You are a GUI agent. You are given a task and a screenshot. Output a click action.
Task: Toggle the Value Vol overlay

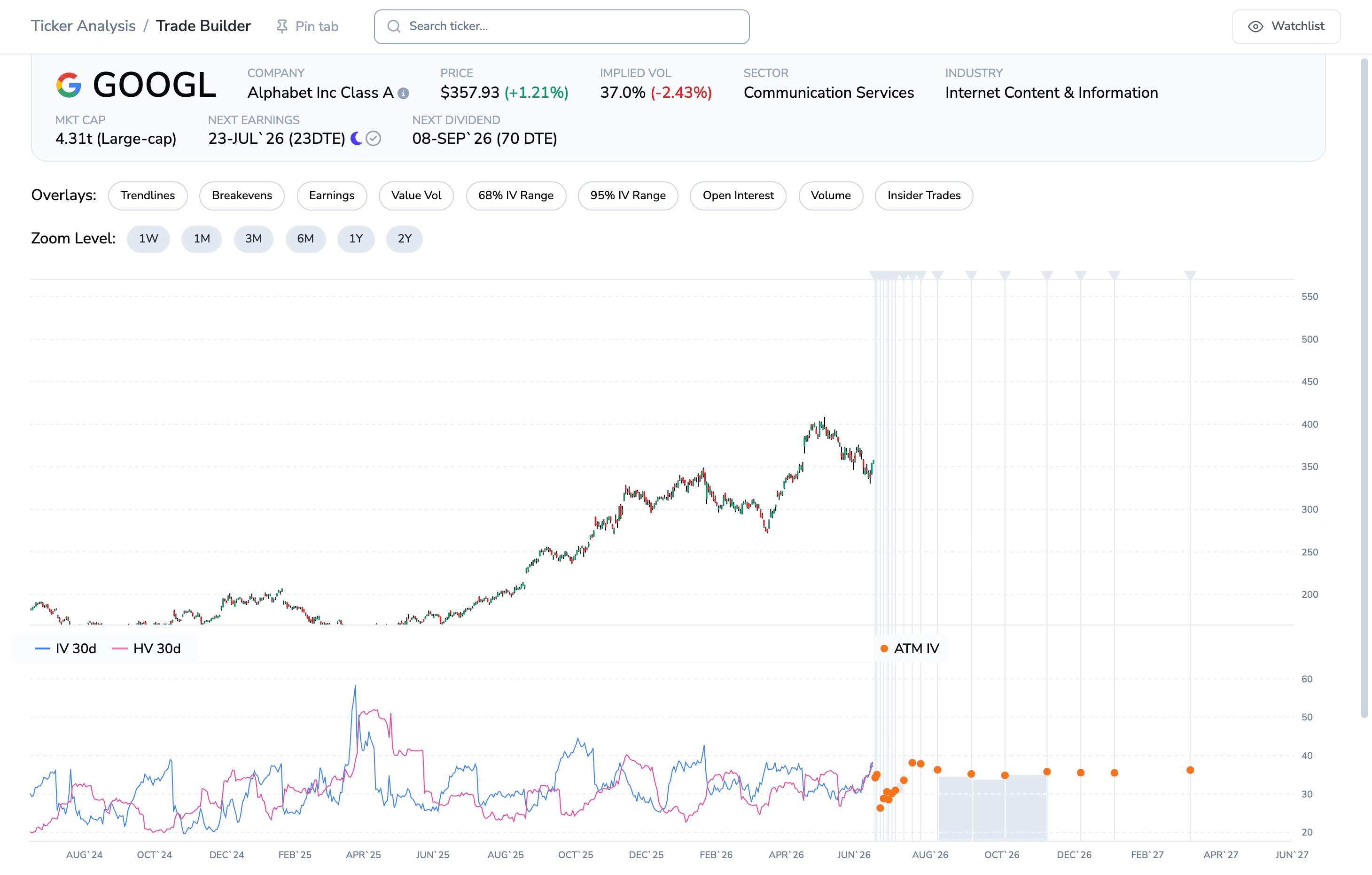416,195
